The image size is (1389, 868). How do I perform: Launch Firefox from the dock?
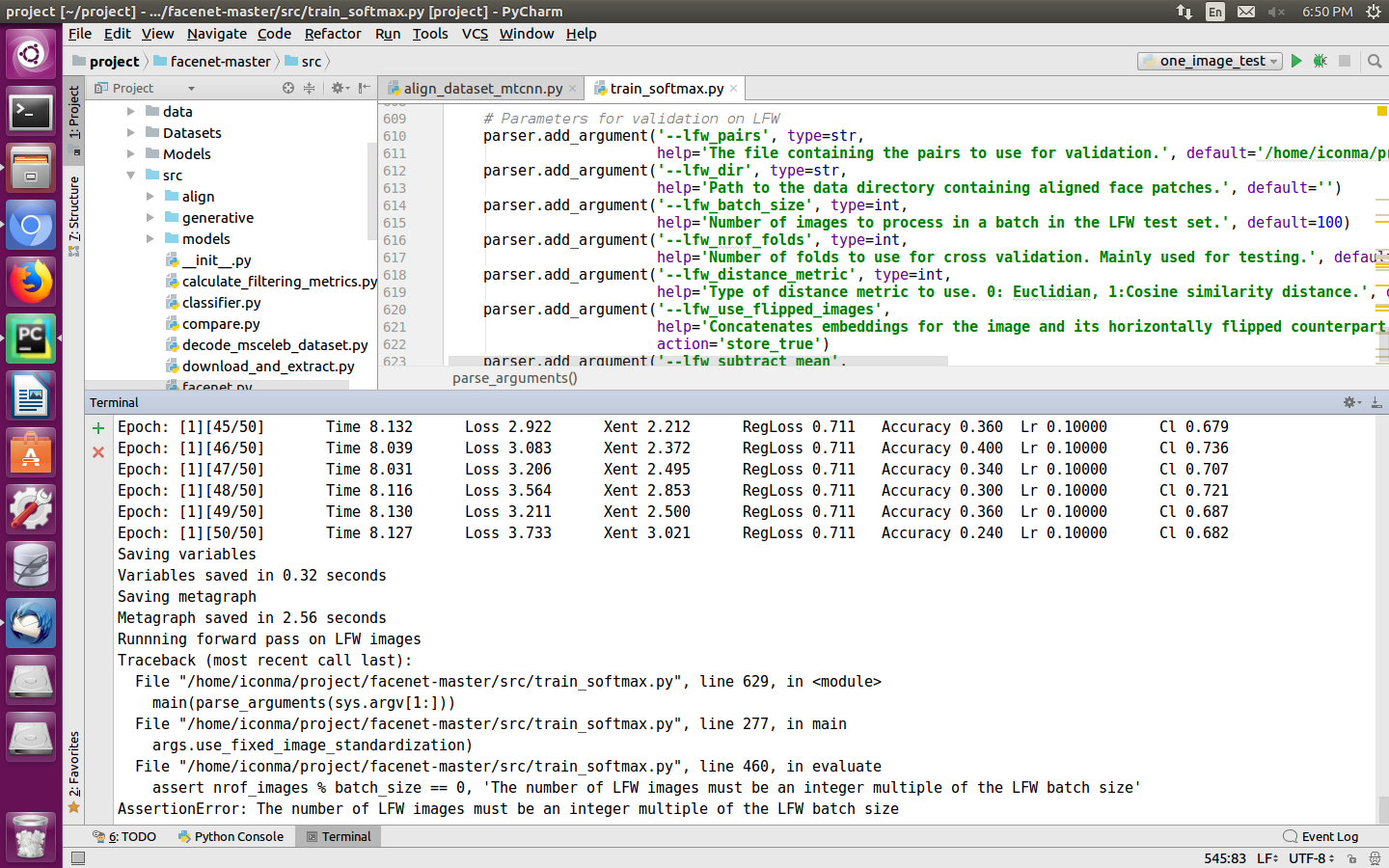[x=31, y=283]
